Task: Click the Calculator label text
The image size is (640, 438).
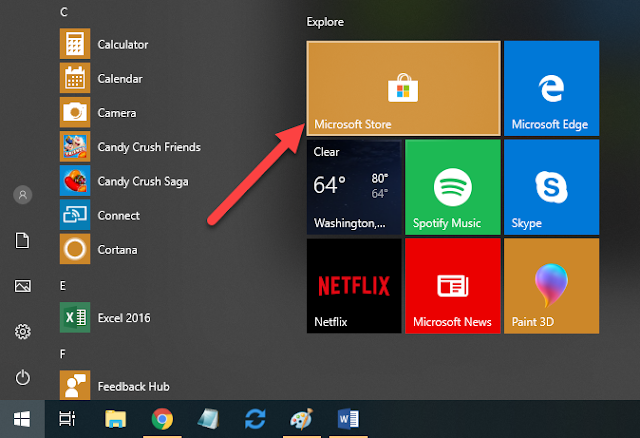Action: coord(123,44)
